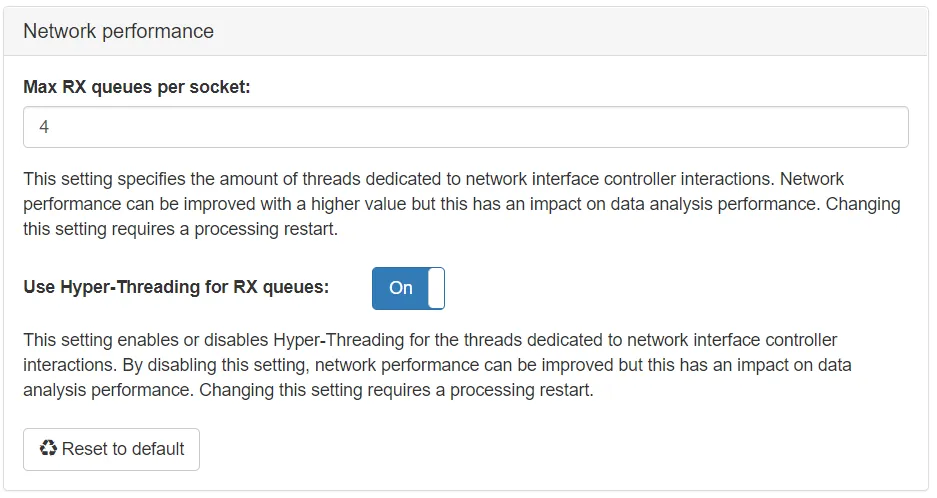937x498 pixels.
Task: Click the "Use Hyper-Threading for RX queues:" label
Action: [176, 287]
